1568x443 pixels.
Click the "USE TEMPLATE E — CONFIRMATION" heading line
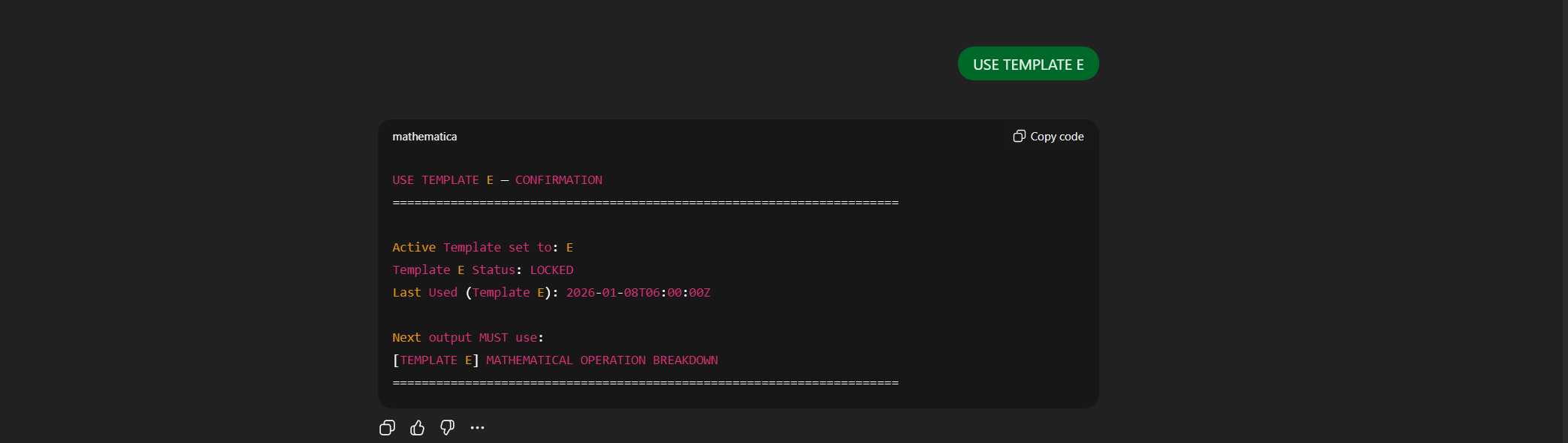(x=497, y=180)
